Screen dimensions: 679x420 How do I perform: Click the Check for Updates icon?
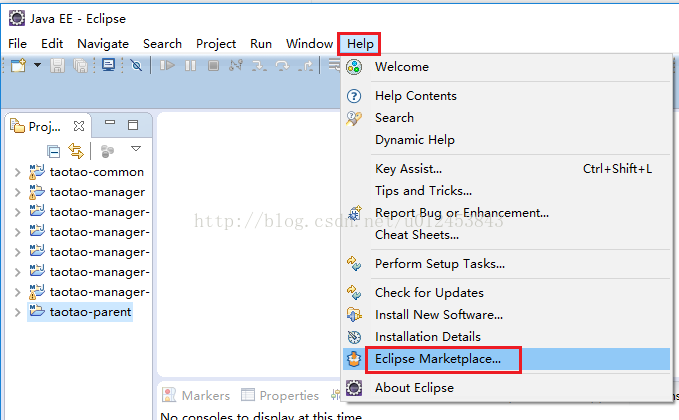[x=354, y=293]
